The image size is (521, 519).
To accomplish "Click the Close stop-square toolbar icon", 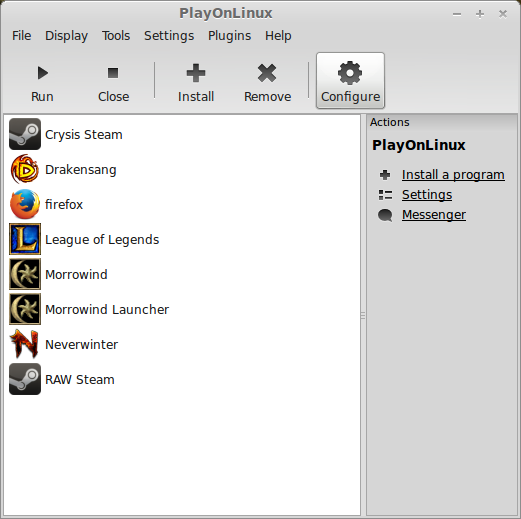I will tap(113, 73).
